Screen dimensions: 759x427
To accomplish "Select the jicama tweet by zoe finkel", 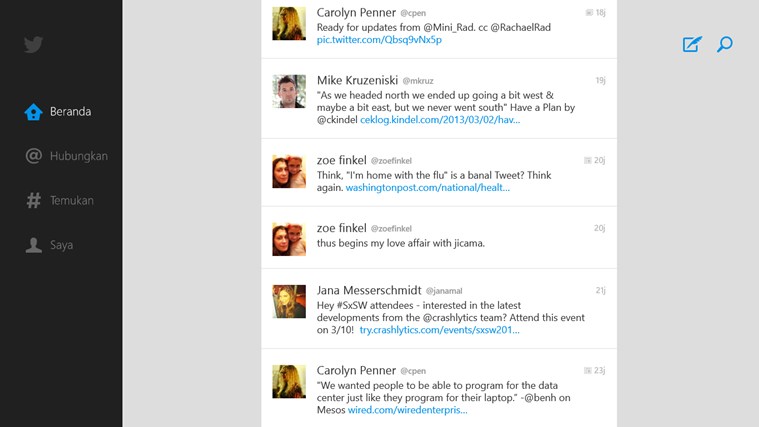I will click(x=439, y=237).
